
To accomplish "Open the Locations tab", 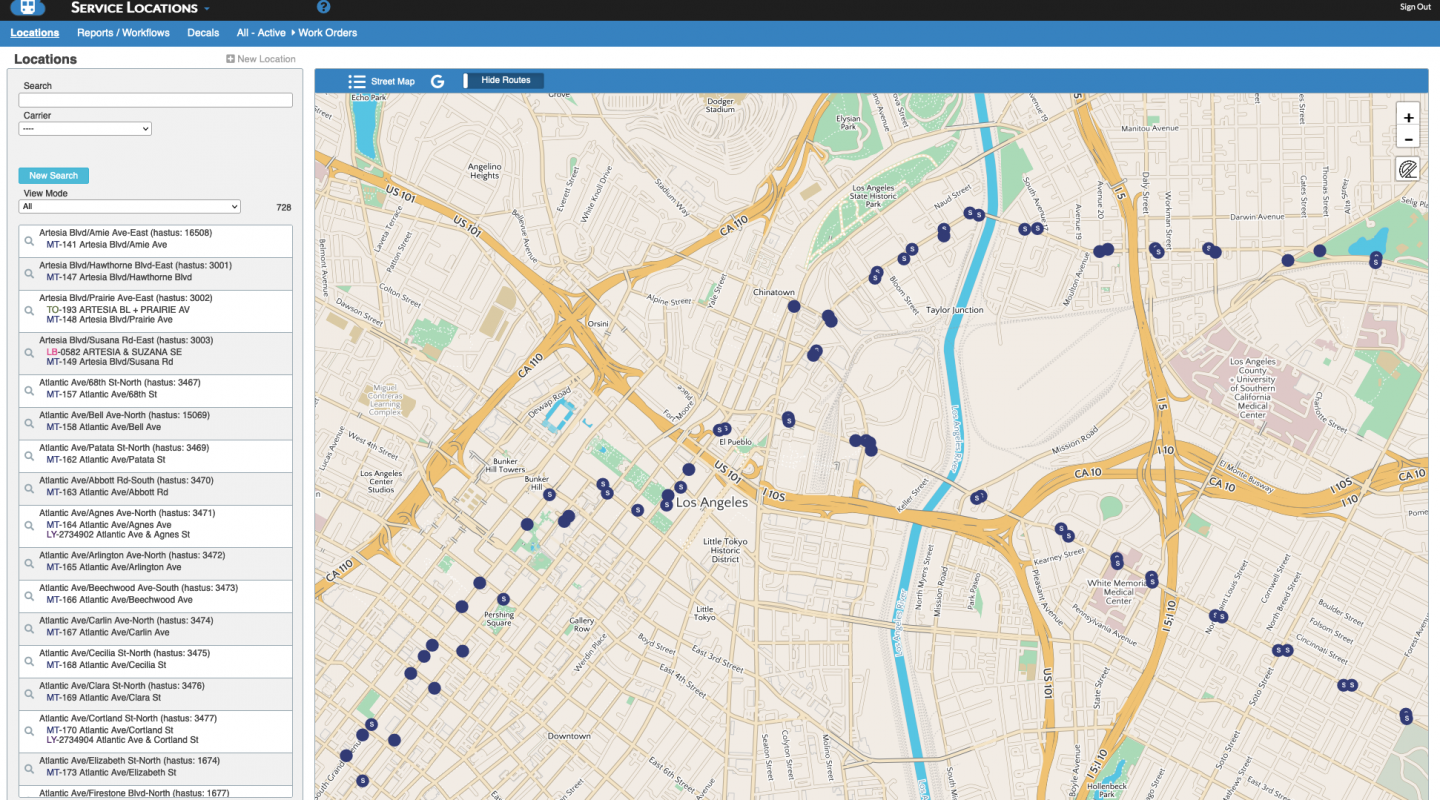I will [x=35, y=33].
